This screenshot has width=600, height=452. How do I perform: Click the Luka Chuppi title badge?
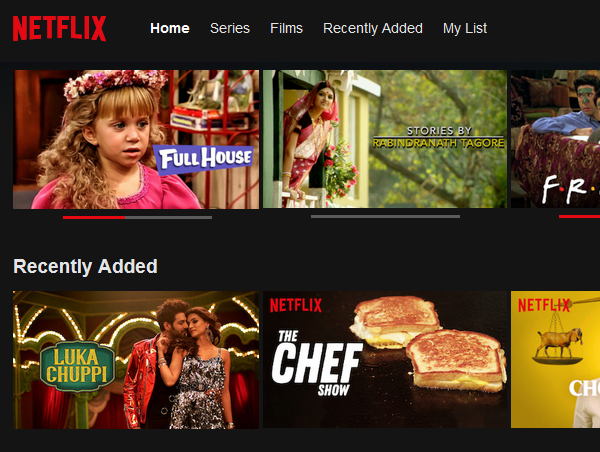point(77,366)
